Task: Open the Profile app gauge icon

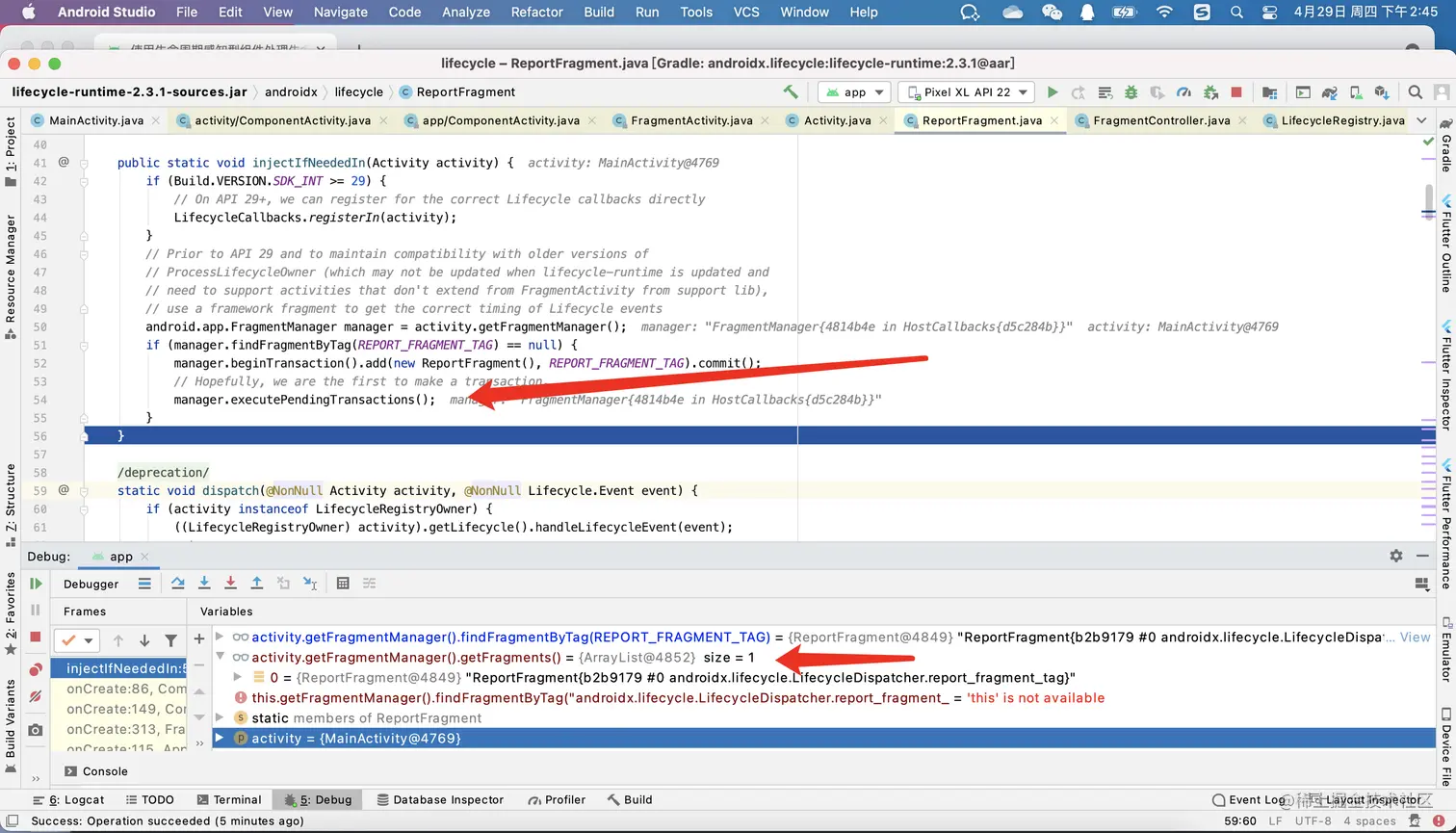Action: coord(1183,92)
